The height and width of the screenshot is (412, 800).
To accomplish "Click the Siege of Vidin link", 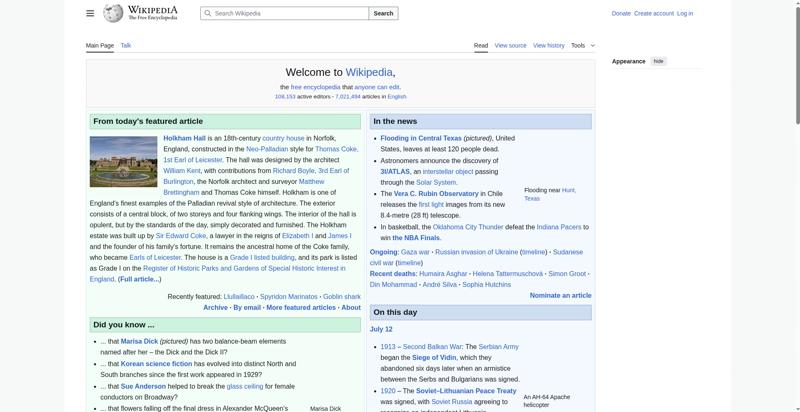I will 434,357.
